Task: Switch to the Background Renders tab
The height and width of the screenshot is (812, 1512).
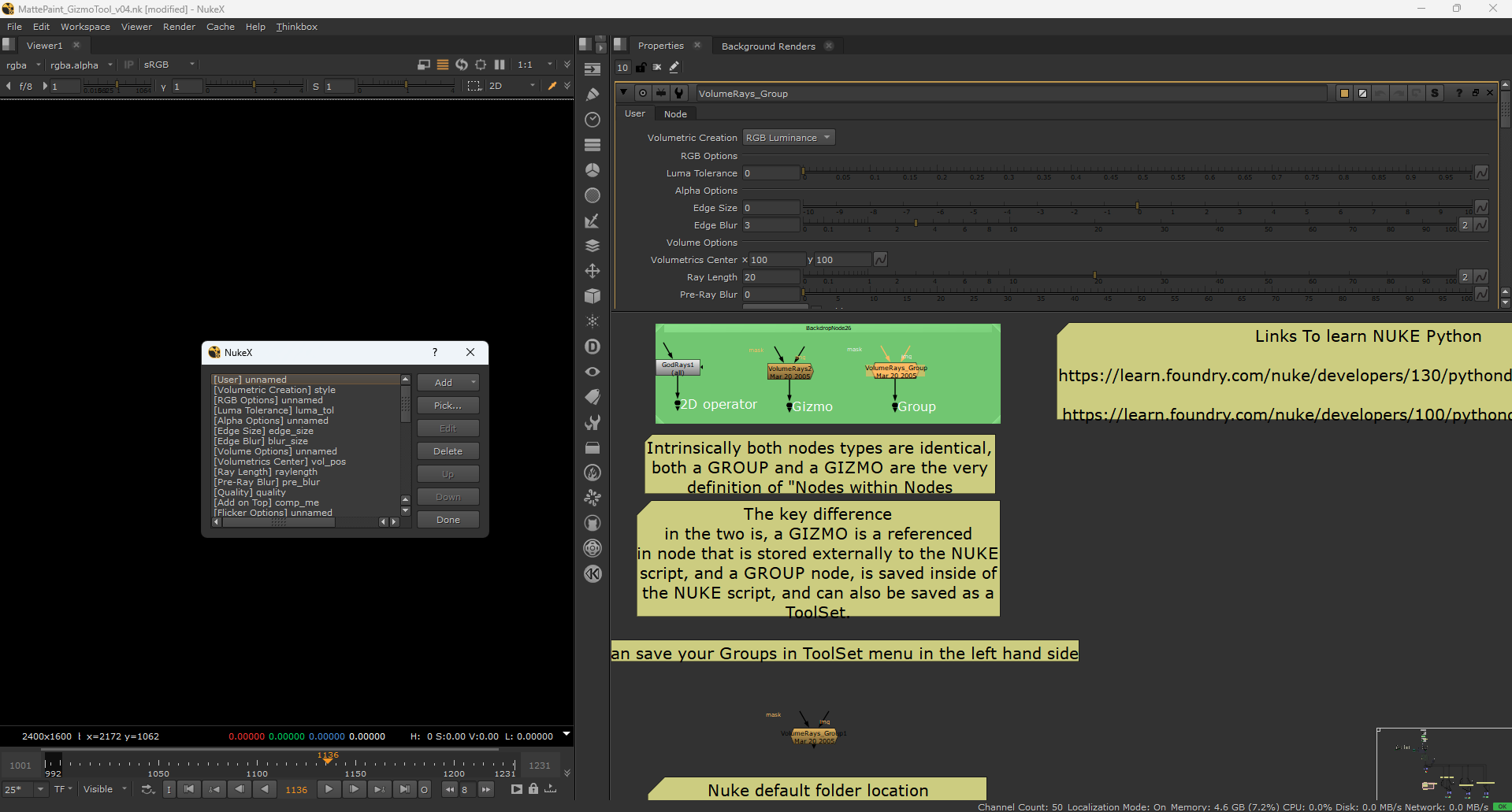Action: click(x=767, y=46)
